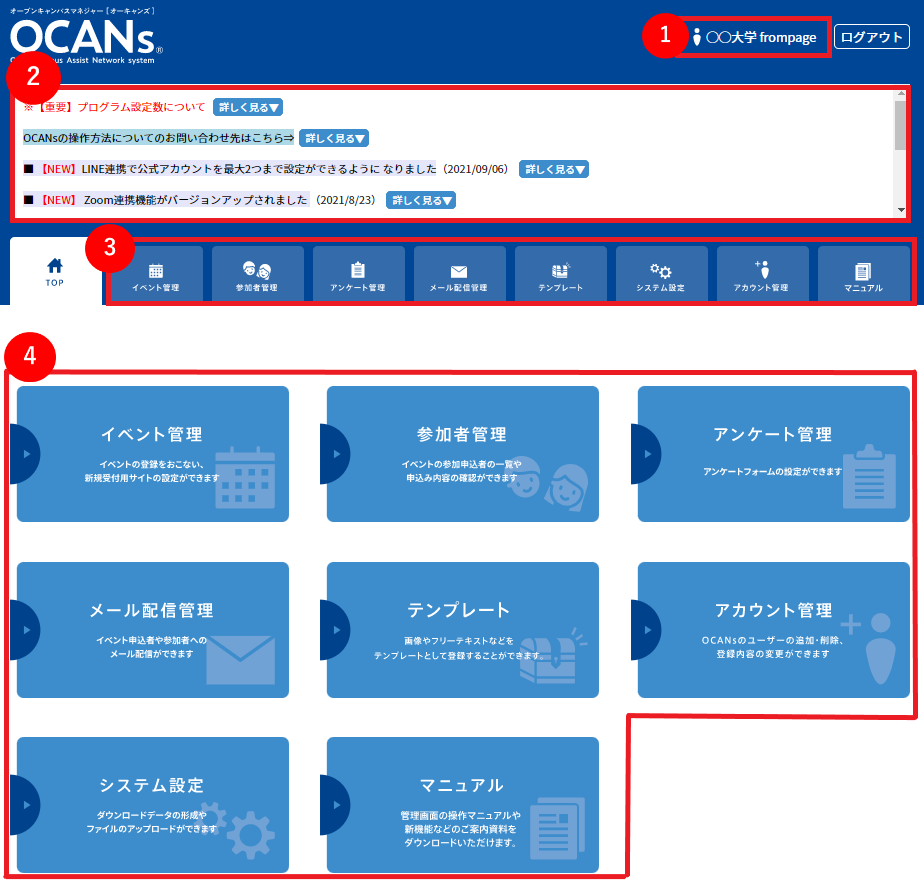Open the システム設定 nav tab
The height and width of the screenshot is (885, 924).
[661, 275]
